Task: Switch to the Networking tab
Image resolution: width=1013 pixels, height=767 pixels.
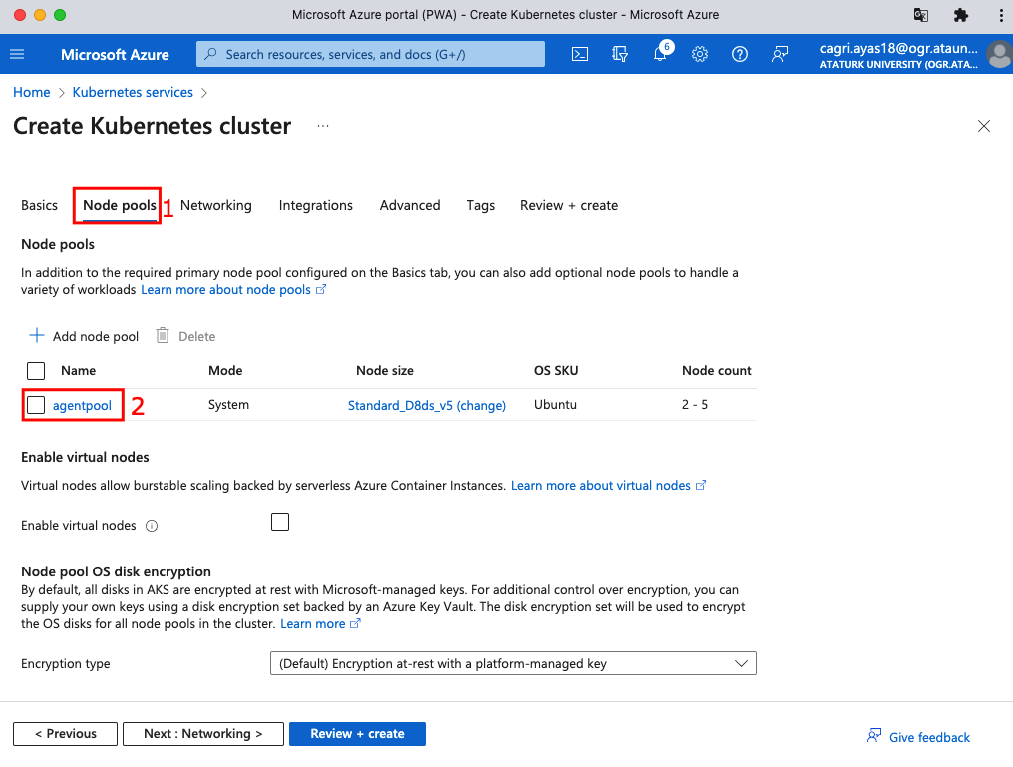Action: click(x=216, y=205)
